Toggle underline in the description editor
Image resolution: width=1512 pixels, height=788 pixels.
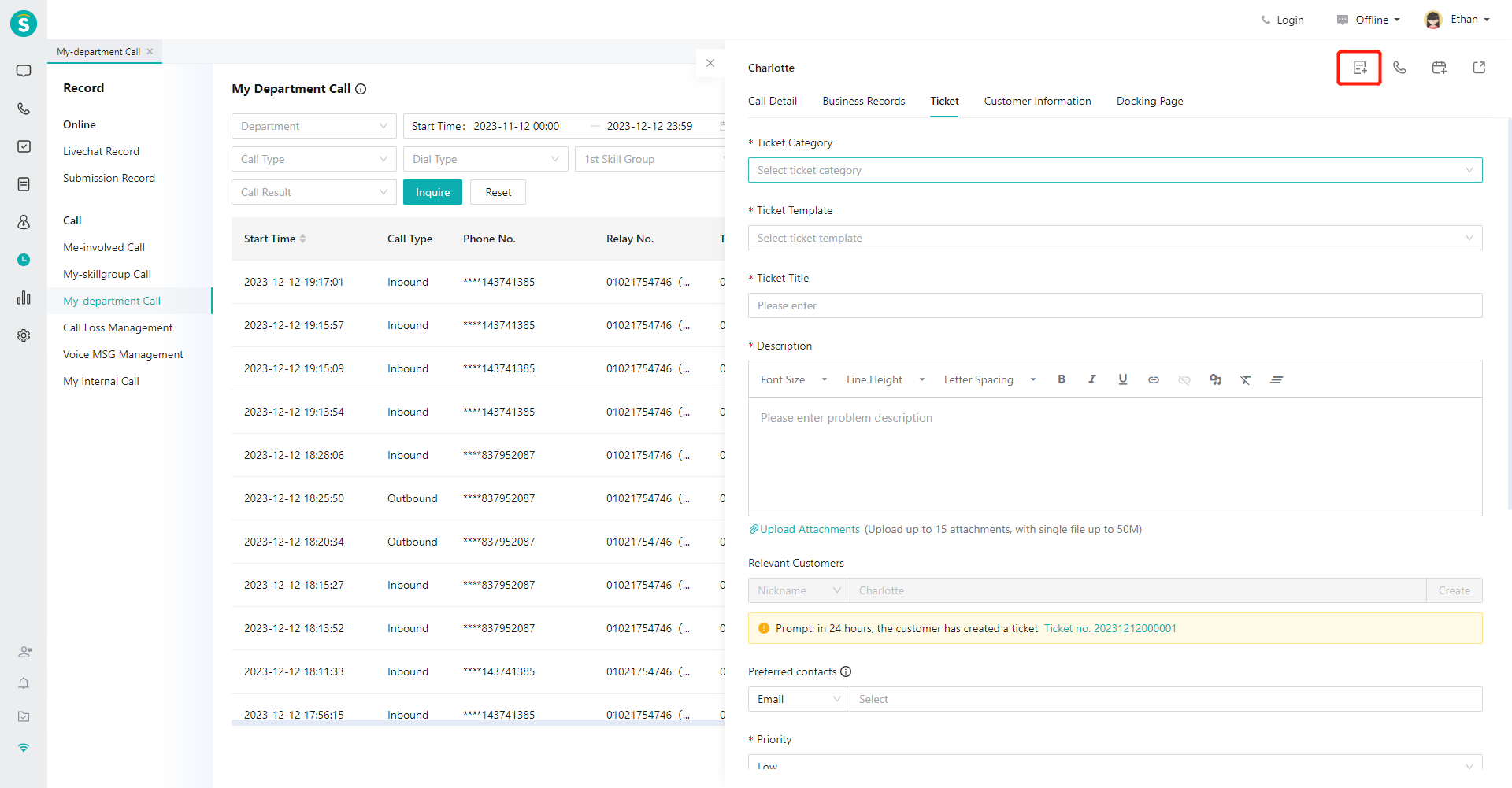click(x=1123, y=379)
